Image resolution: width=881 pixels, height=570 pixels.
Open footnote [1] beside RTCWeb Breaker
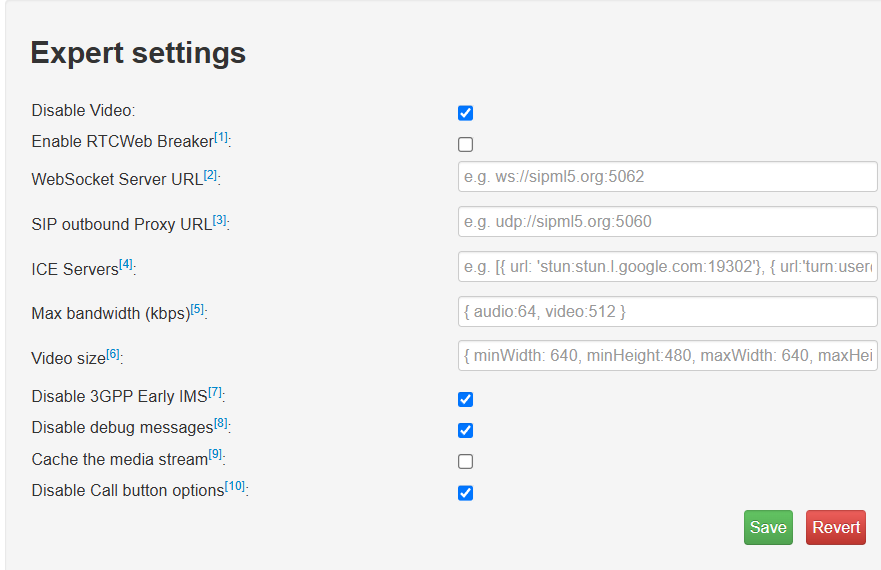221,138
